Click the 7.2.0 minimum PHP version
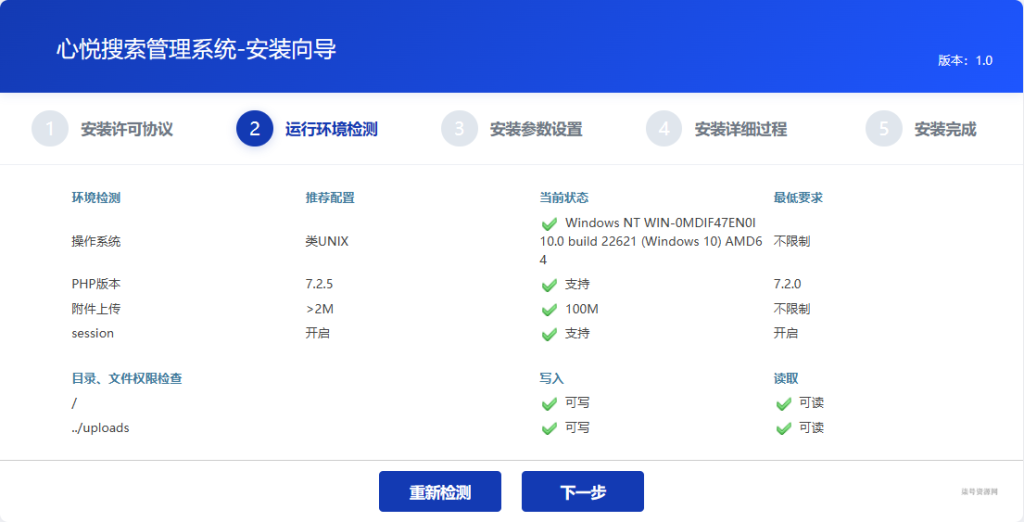1024x522 pixels. tap(788, 284)
